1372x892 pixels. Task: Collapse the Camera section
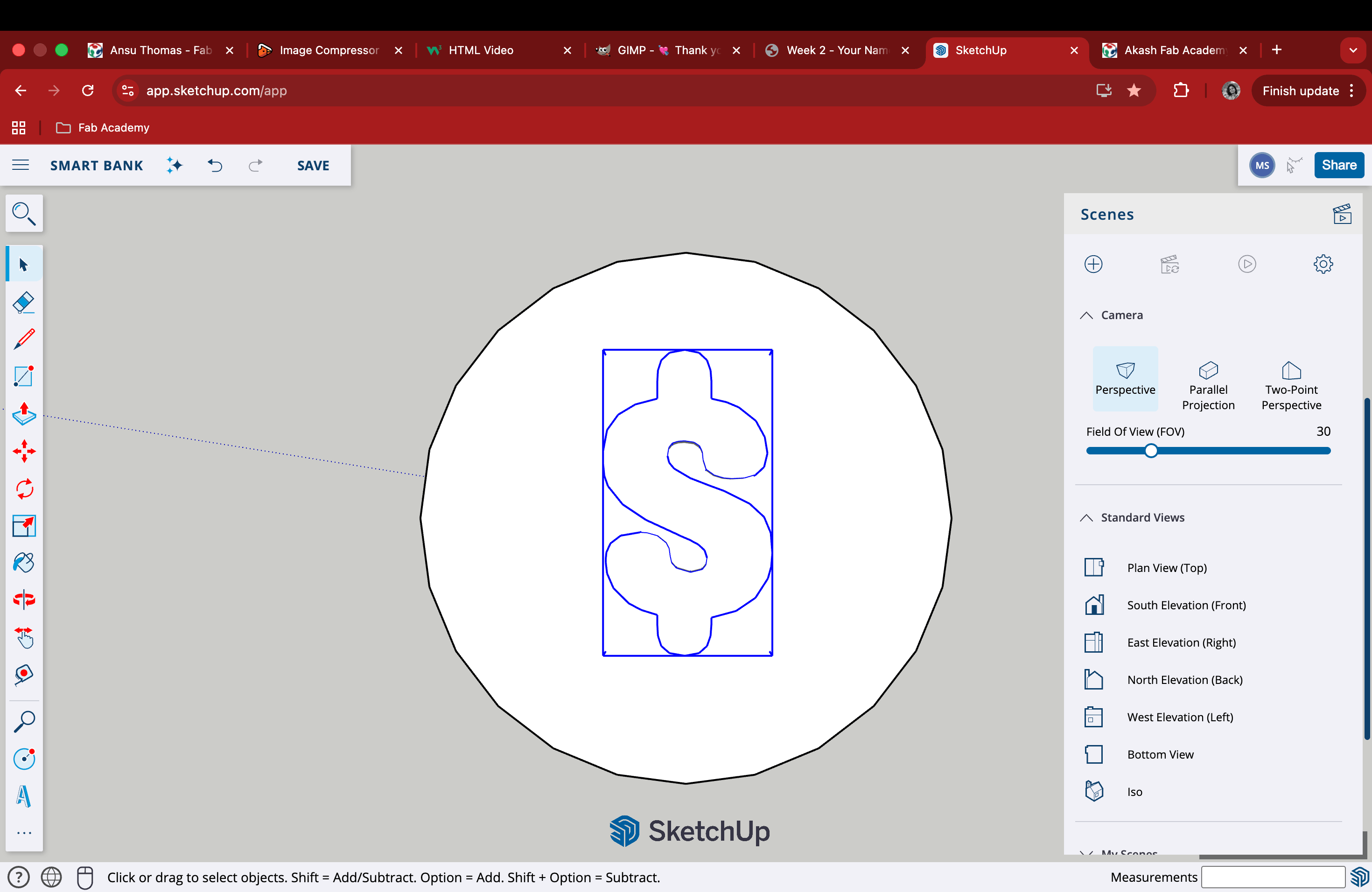click(1086, 315)
